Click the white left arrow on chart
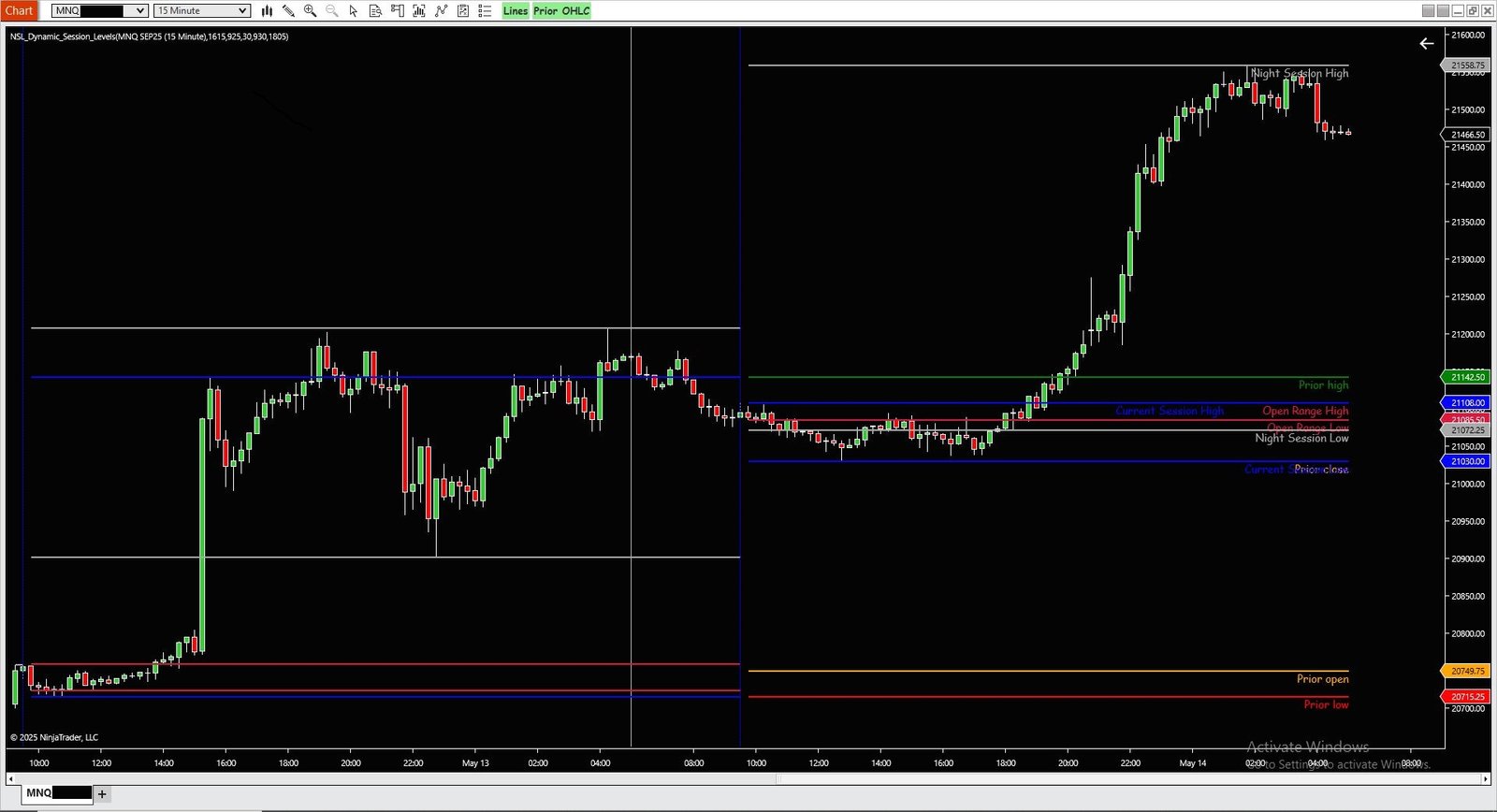The height and width of the screenshot is (812, 1497). click(x=1426, y=44)
